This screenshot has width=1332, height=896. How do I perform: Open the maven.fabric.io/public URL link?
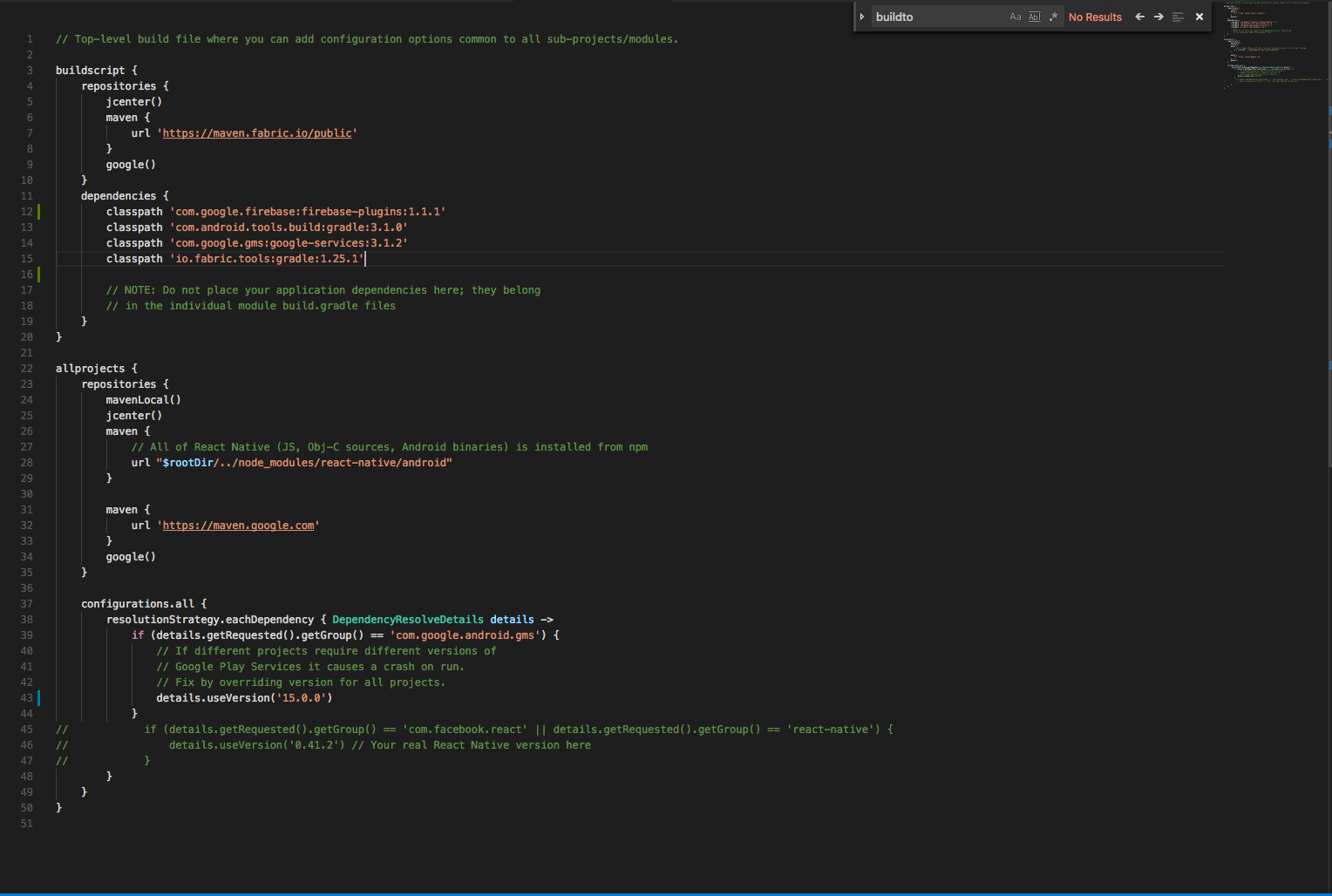point(257,133)
